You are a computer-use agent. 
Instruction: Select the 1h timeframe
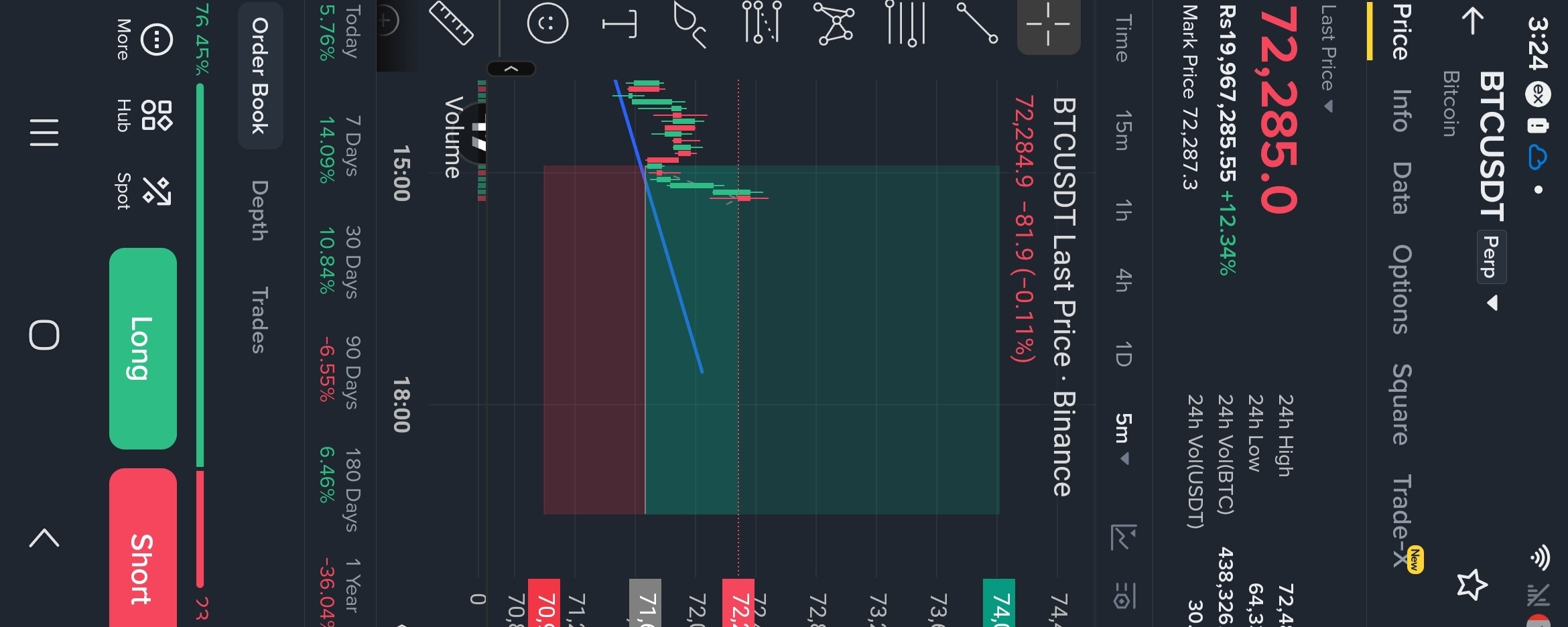point(1122,210)
